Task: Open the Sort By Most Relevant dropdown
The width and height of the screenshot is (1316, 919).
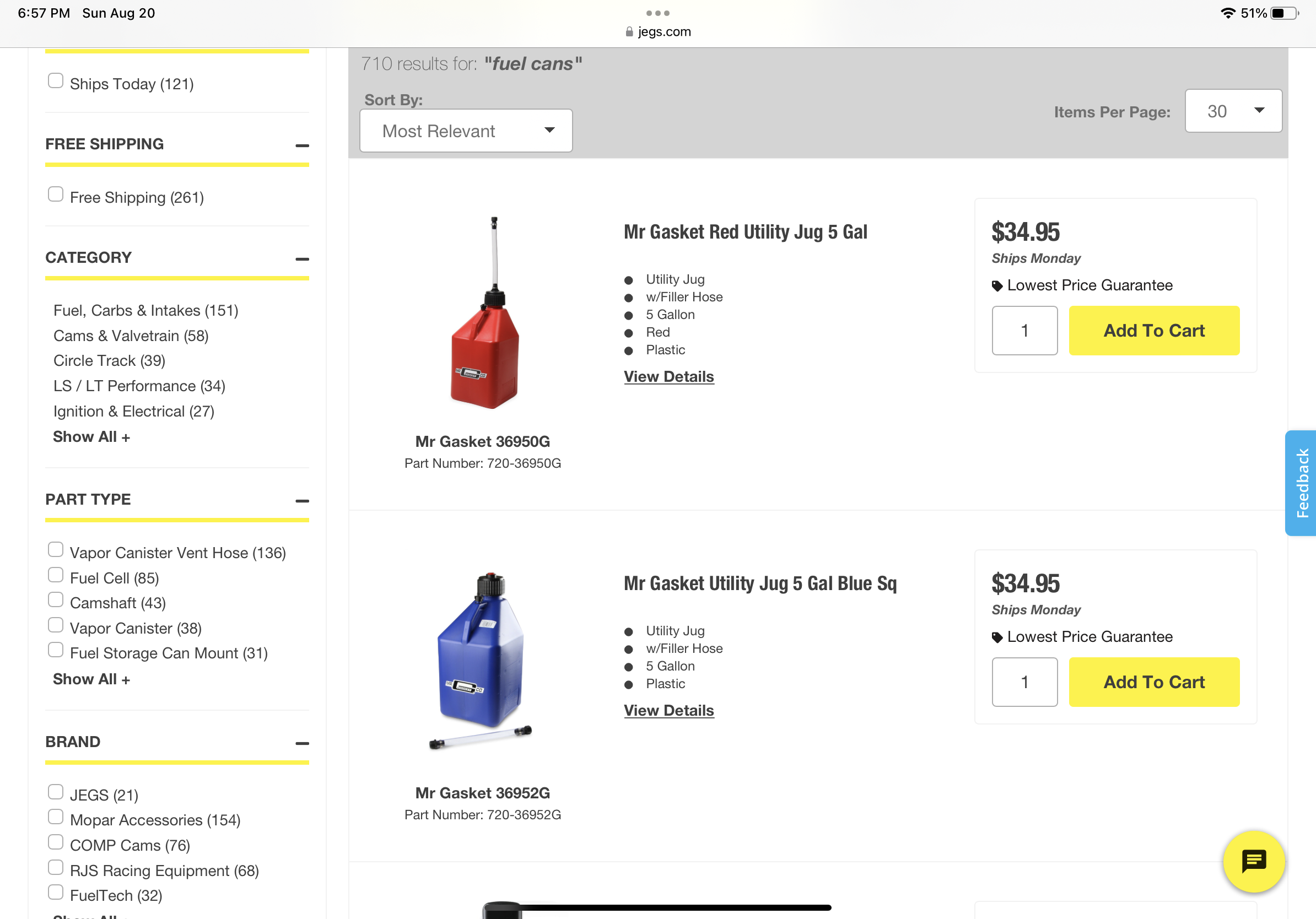Action: [x=466, y=131]
